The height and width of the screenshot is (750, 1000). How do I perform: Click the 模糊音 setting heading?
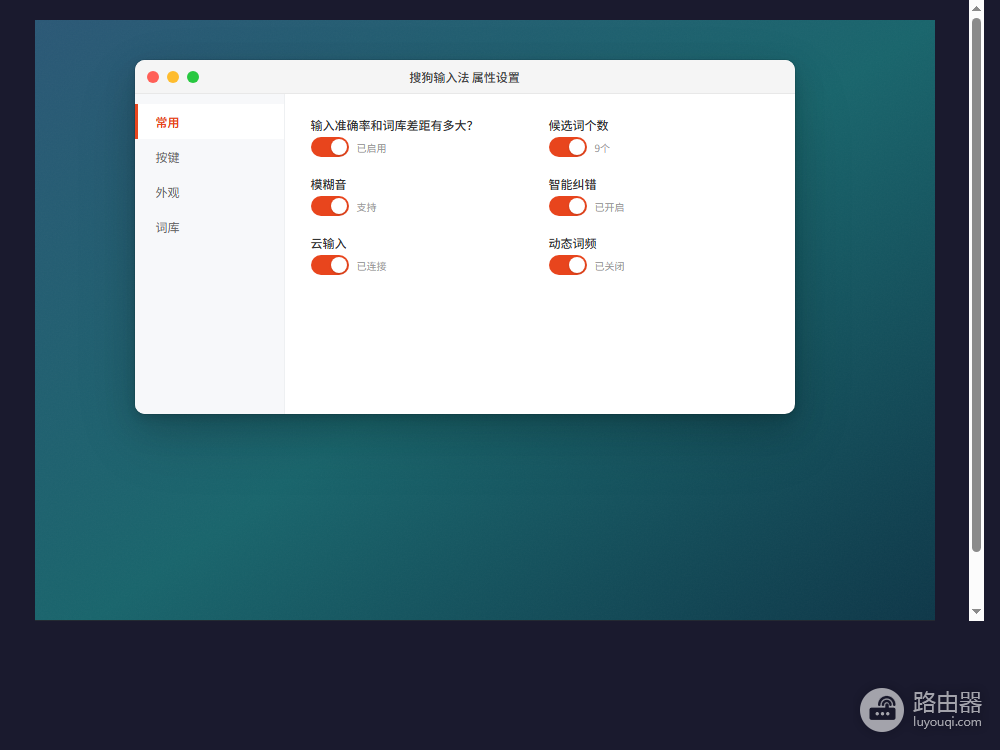click(x=328, y=185)
